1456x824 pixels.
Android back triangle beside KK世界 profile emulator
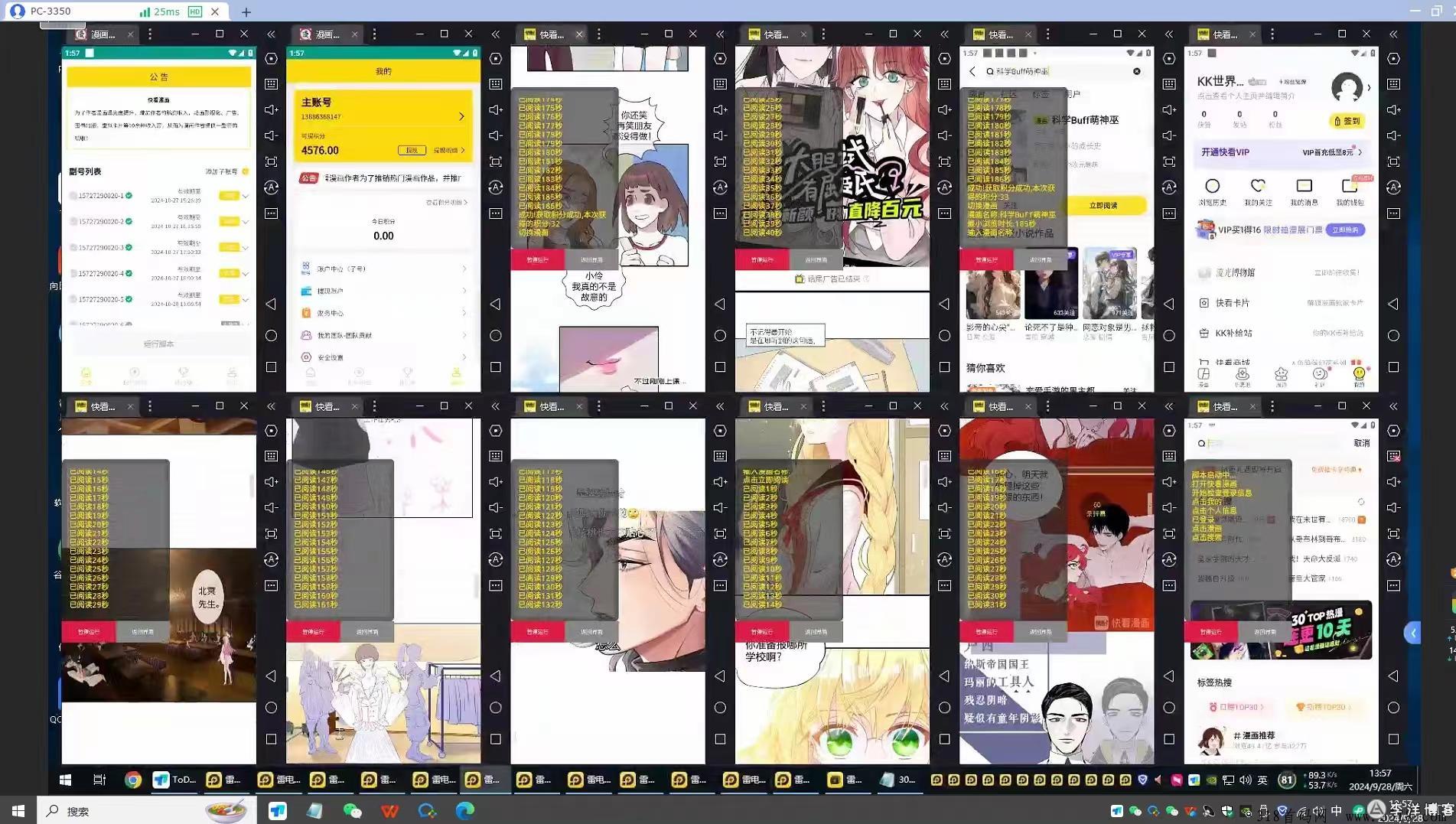[1393, 304]
